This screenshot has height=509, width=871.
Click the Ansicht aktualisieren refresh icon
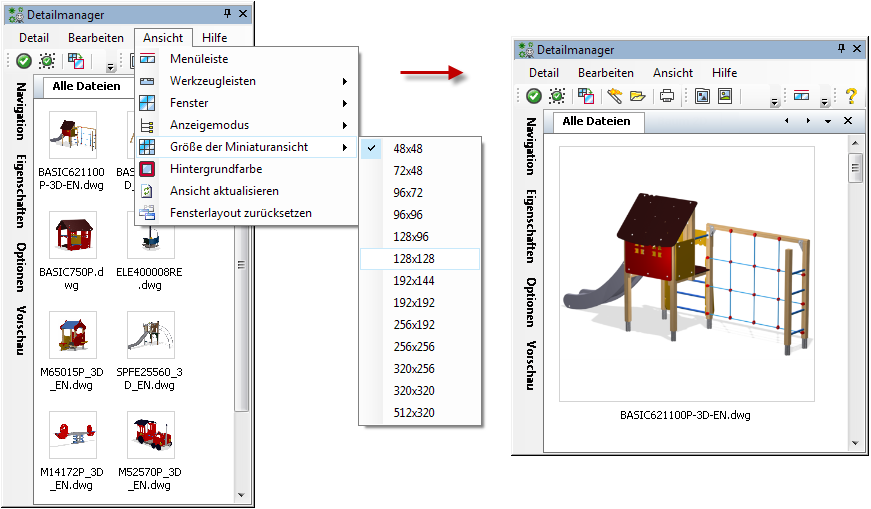pos(148,191)
